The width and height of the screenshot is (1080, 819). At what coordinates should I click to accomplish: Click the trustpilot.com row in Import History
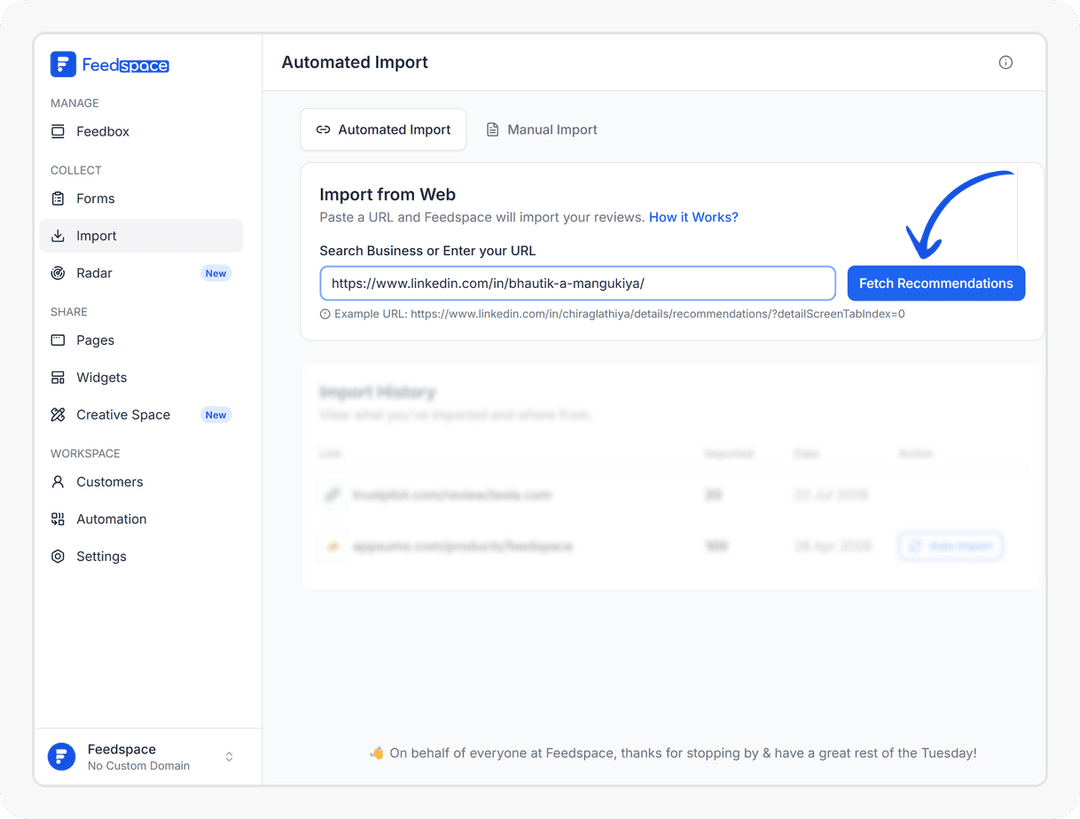click(672, 495)
